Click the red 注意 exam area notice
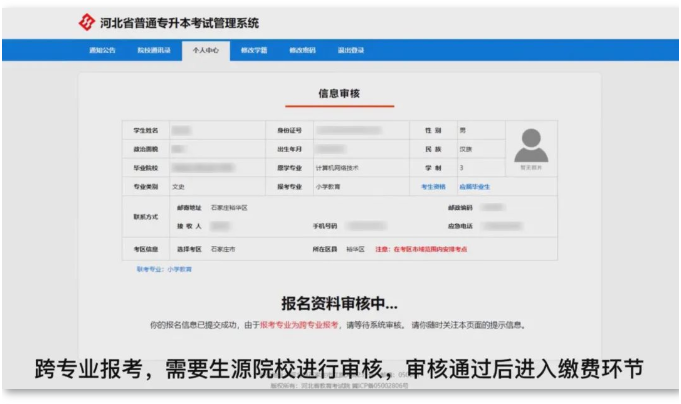The image size is (681, 404). tap(421, 249)
